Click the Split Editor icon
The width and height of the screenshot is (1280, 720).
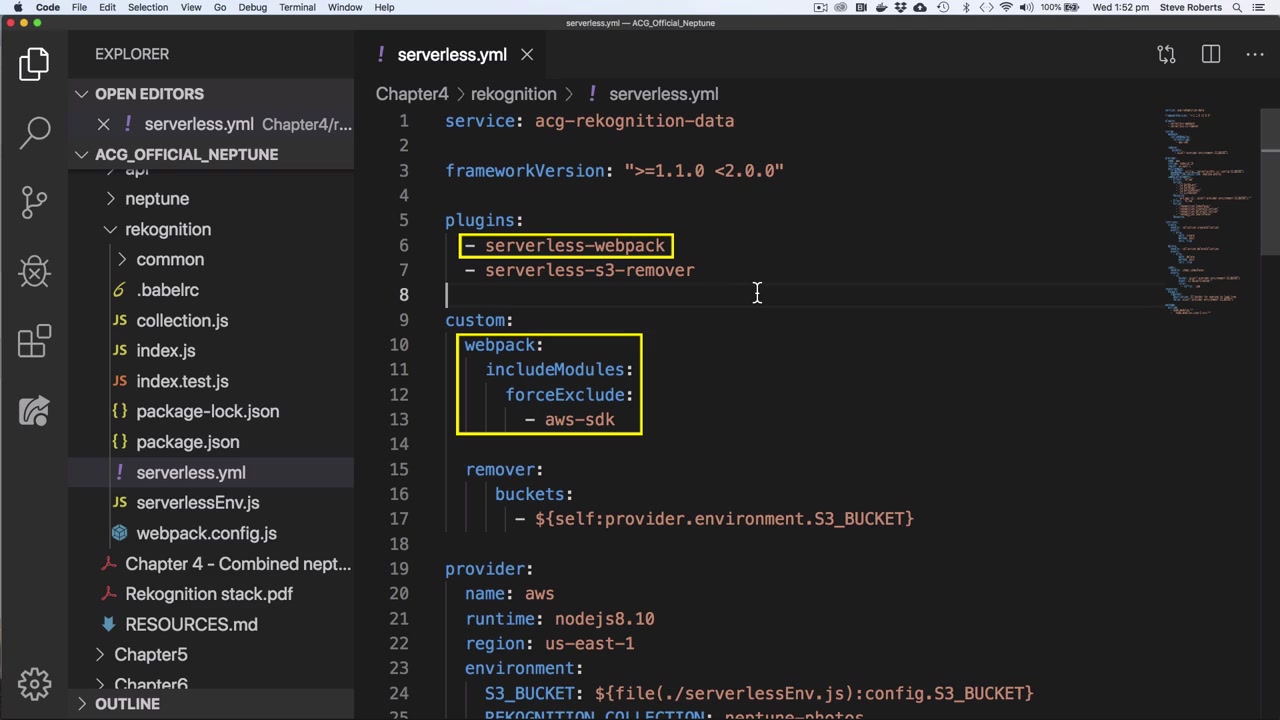(x=1211, y=54)
